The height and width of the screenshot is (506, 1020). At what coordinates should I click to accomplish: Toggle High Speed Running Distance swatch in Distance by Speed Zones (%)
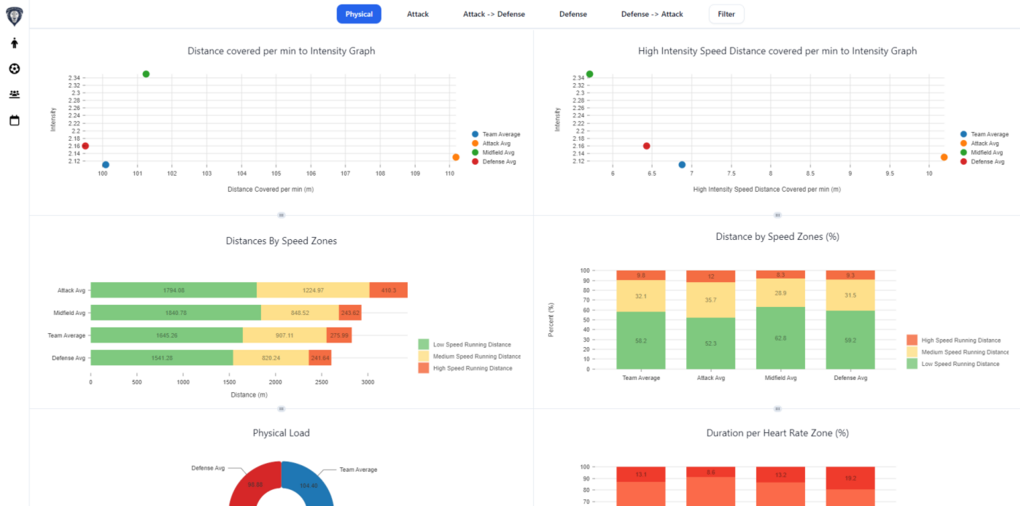click(912, 340)
